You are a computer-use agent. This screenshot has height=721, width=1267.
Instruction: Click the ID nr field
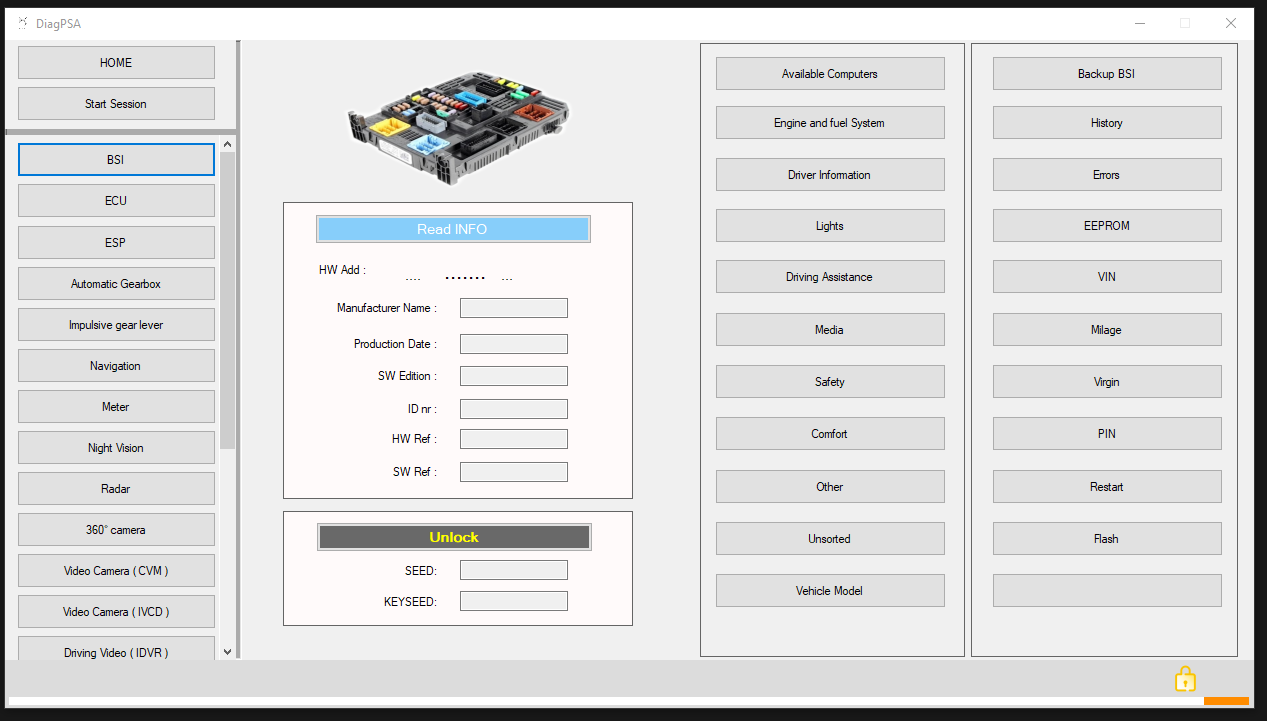(x=514, y=409)
